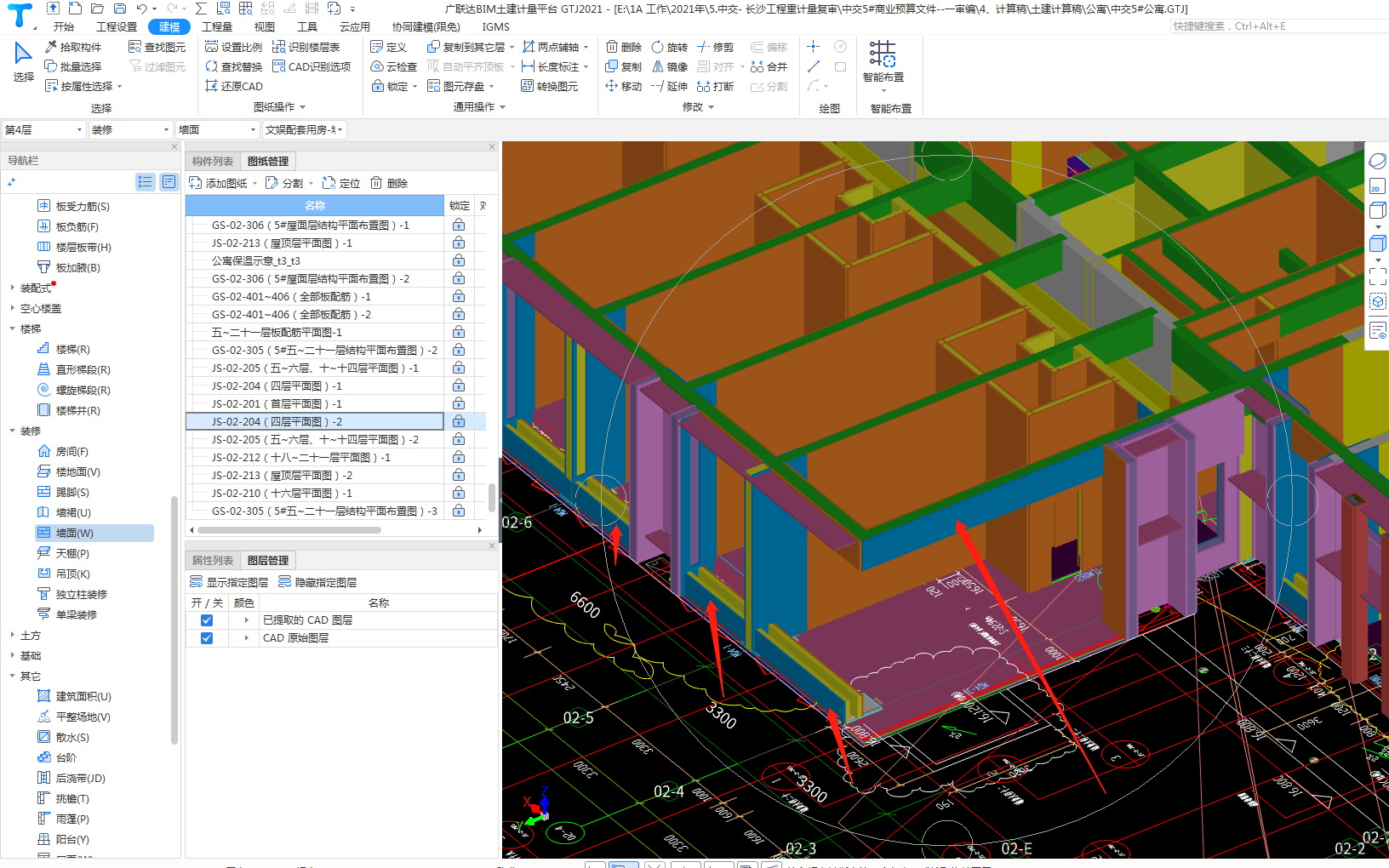Toggle lock for 五~二十一层板配筋平面图-1

coord(459,332)
